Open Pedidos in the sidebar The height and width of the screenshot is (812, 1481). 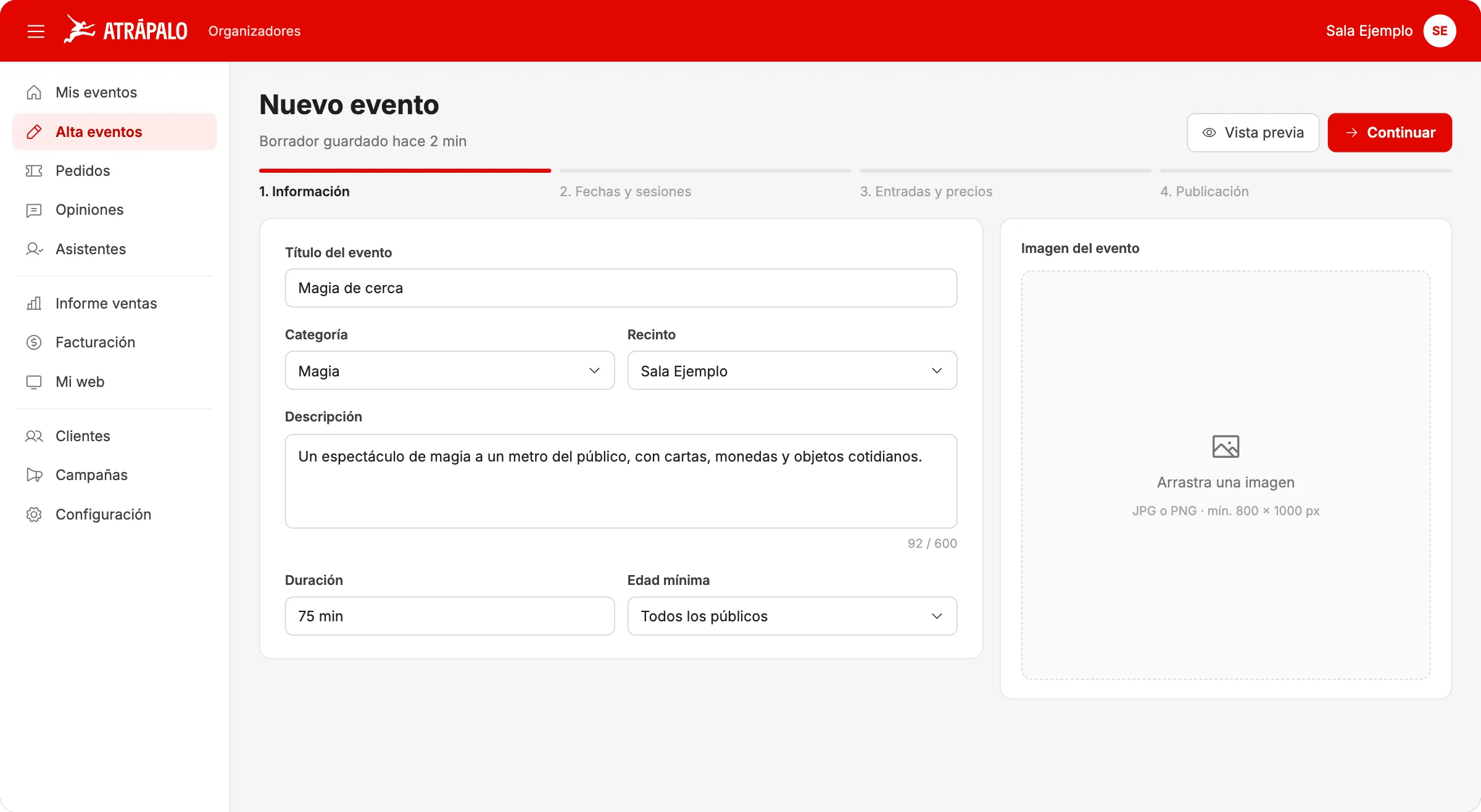click(114, 171)
